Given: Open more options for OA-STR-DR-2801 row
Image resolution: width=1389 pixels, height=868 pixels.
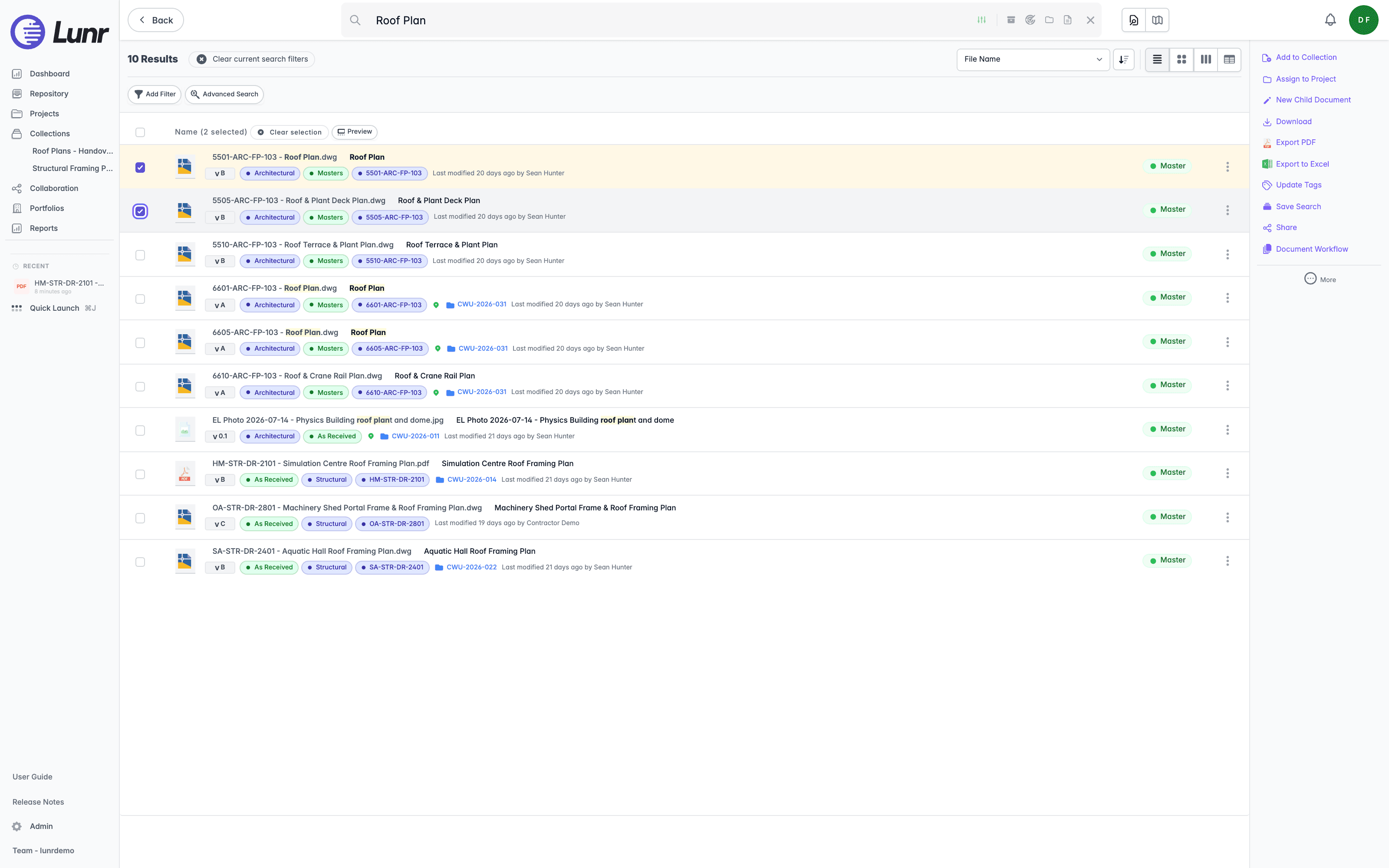Looking at the screenshot, I should point(1227,517).
